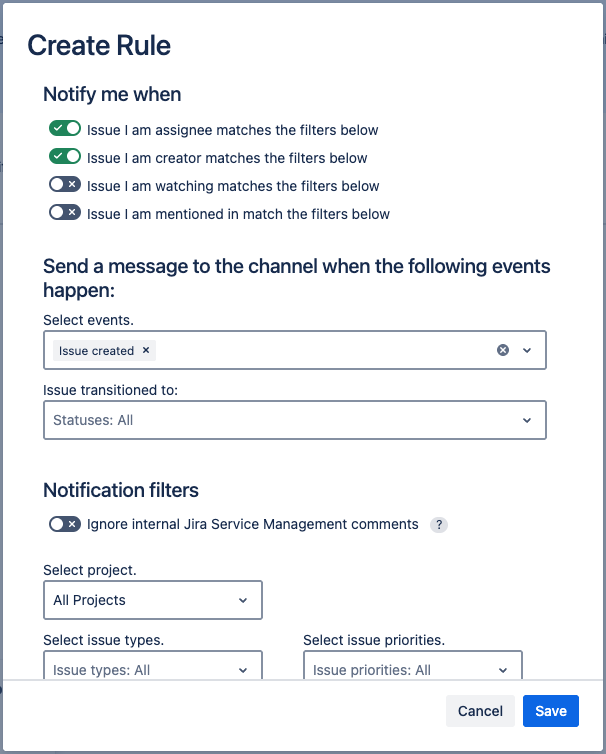This screenshot has height=754, width=606.
Task: Clear all selected events
Action: tap(503, 350)
